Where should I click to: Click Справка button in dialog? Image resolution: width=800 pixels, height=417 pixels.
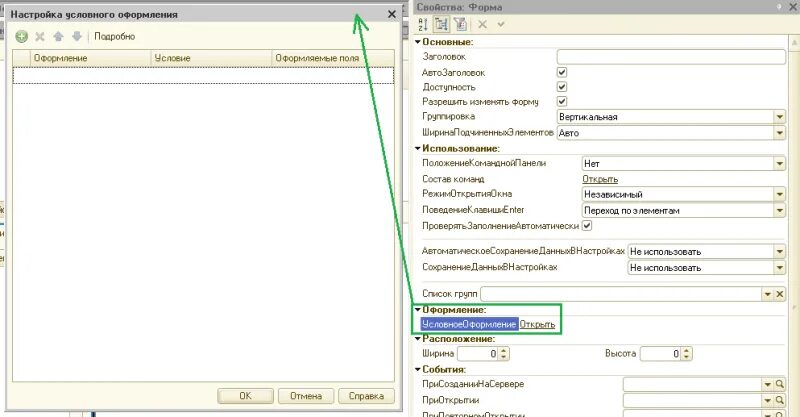366,396
